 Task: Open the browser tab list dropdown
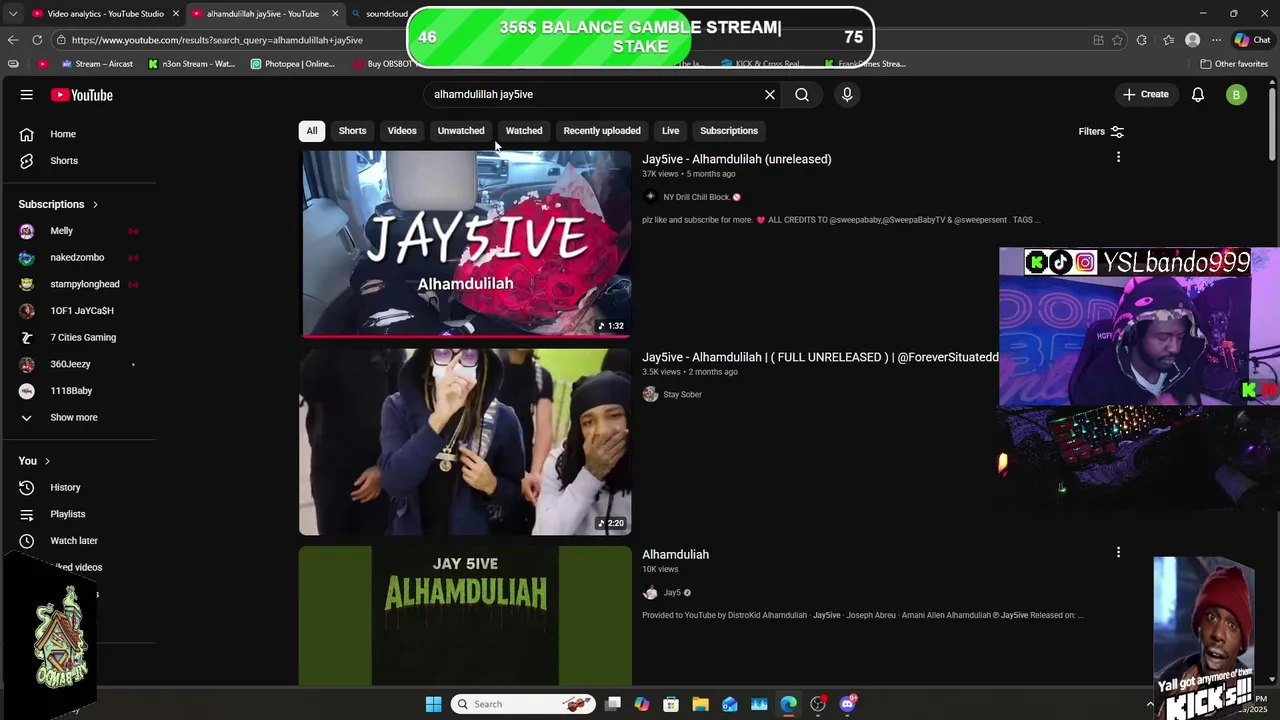click(13, 14)
